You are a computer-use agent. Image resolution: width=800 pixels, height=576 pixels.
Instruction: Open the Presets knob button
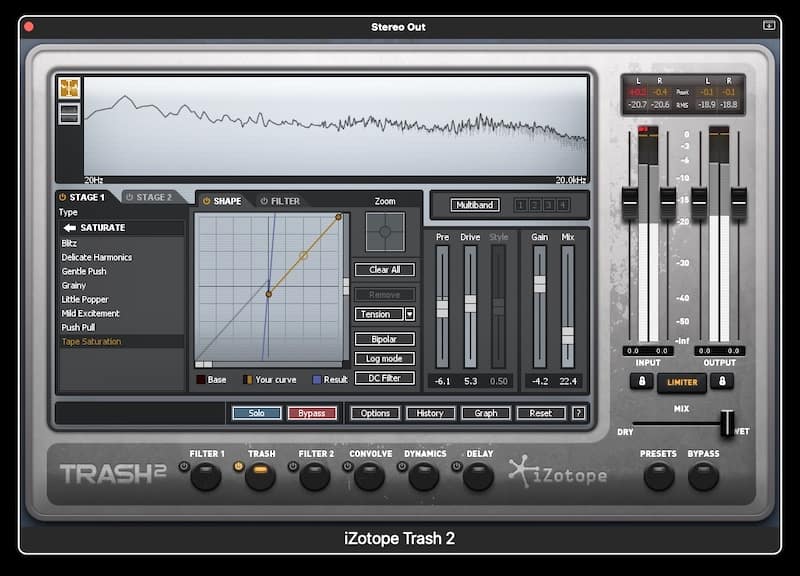click(659, 477)
